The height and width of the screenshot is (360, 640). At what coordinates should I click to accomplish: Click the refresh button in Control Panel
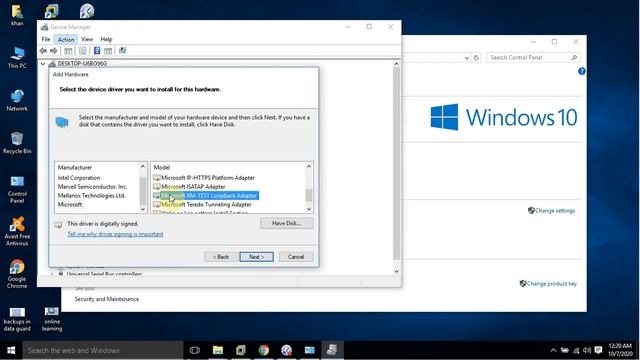(x=476, y=58)
